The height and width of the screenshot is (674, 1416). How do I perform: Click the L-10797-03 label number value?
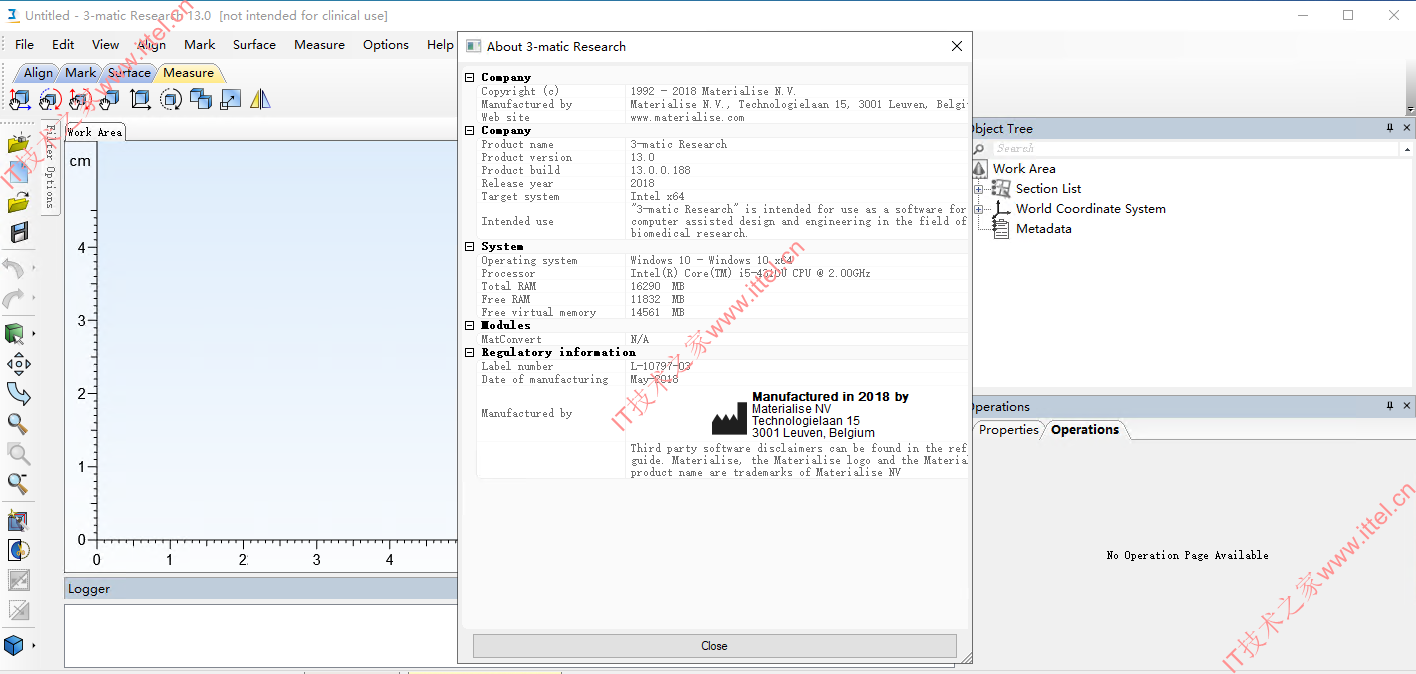660,366
